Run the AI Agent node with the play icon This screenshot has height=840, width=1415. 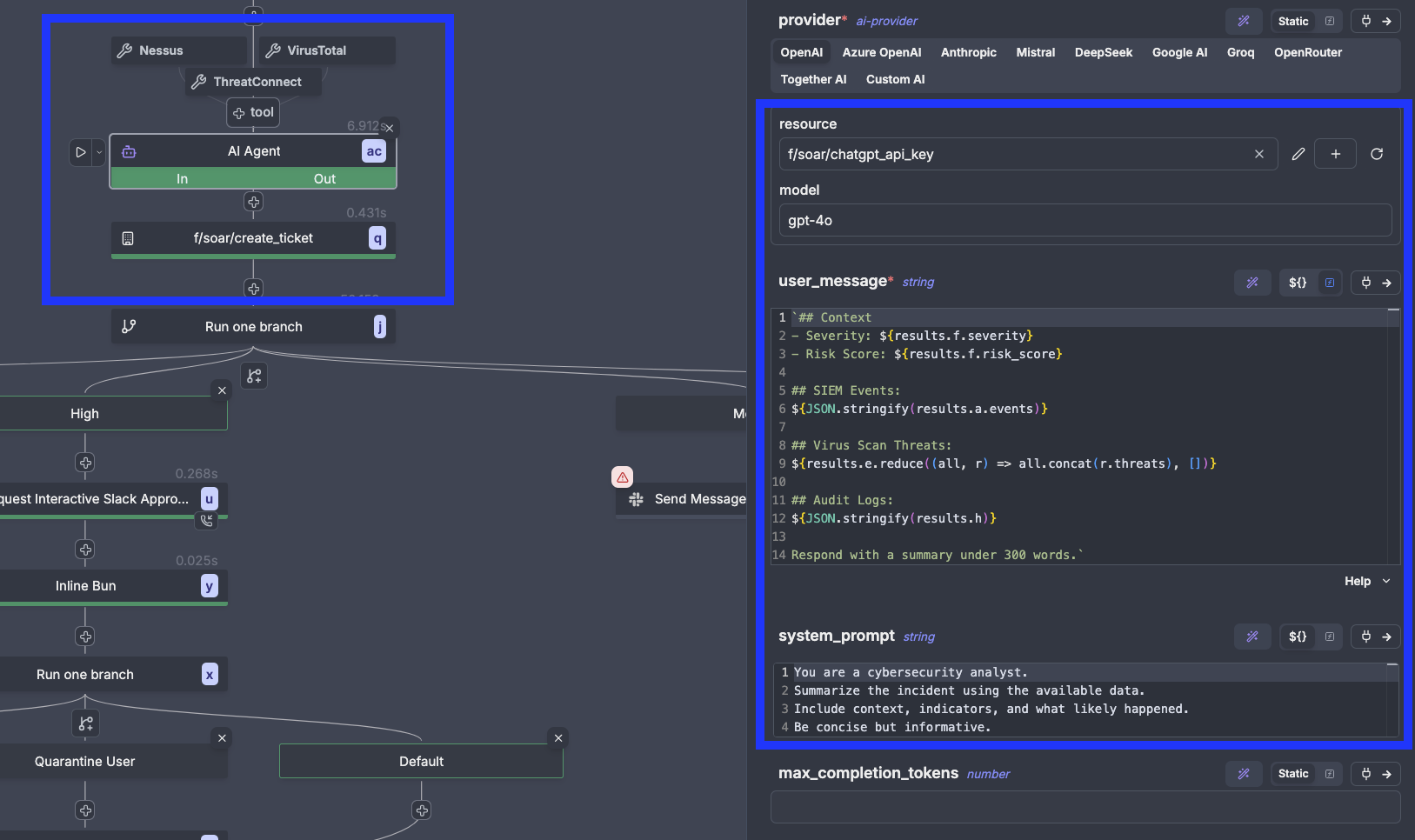[79, 151]
